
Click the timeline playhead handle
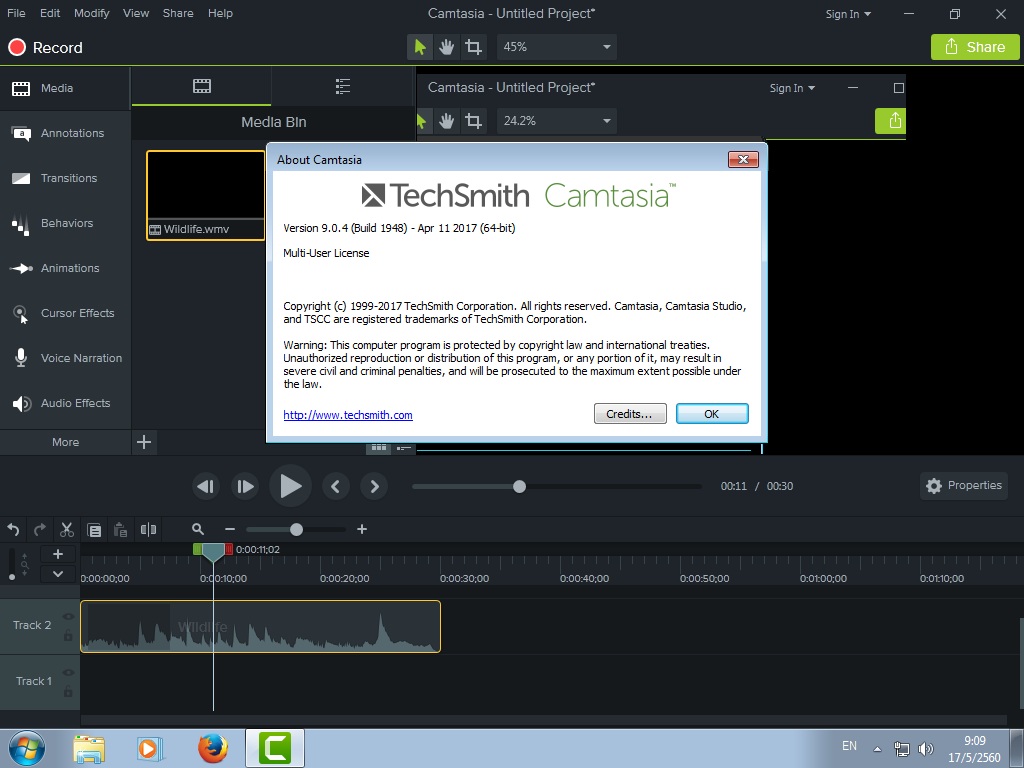tap(213, 552)
